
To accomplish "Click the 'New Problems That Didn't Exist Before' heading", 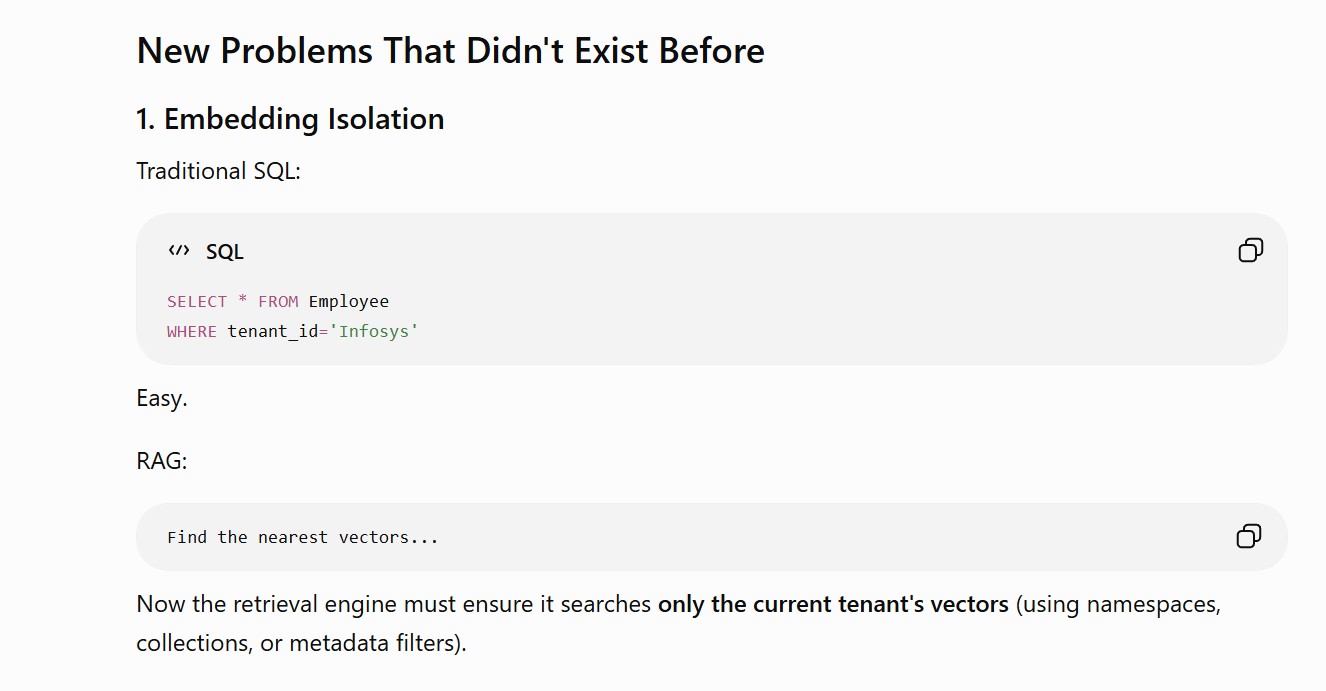I will 451,50.
